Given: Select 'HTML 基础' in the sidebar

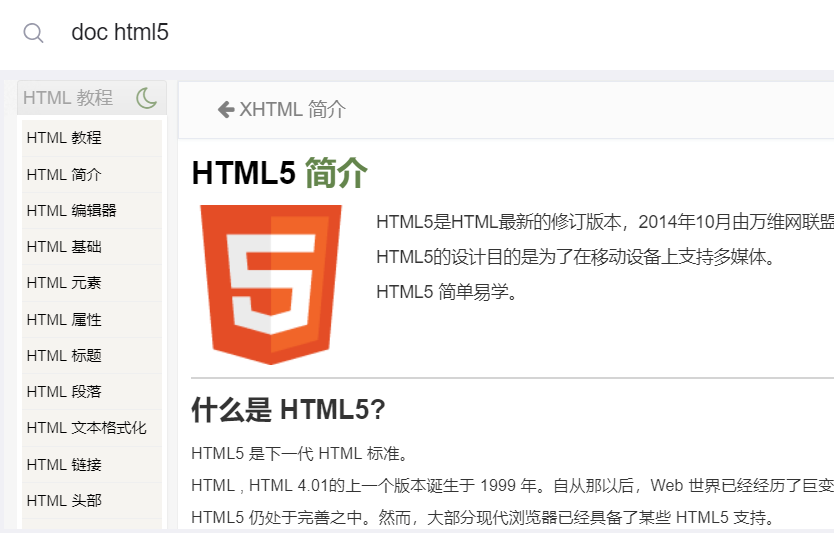Looking at the screenshot, I should pyautogui.click(x=91, y=247).
